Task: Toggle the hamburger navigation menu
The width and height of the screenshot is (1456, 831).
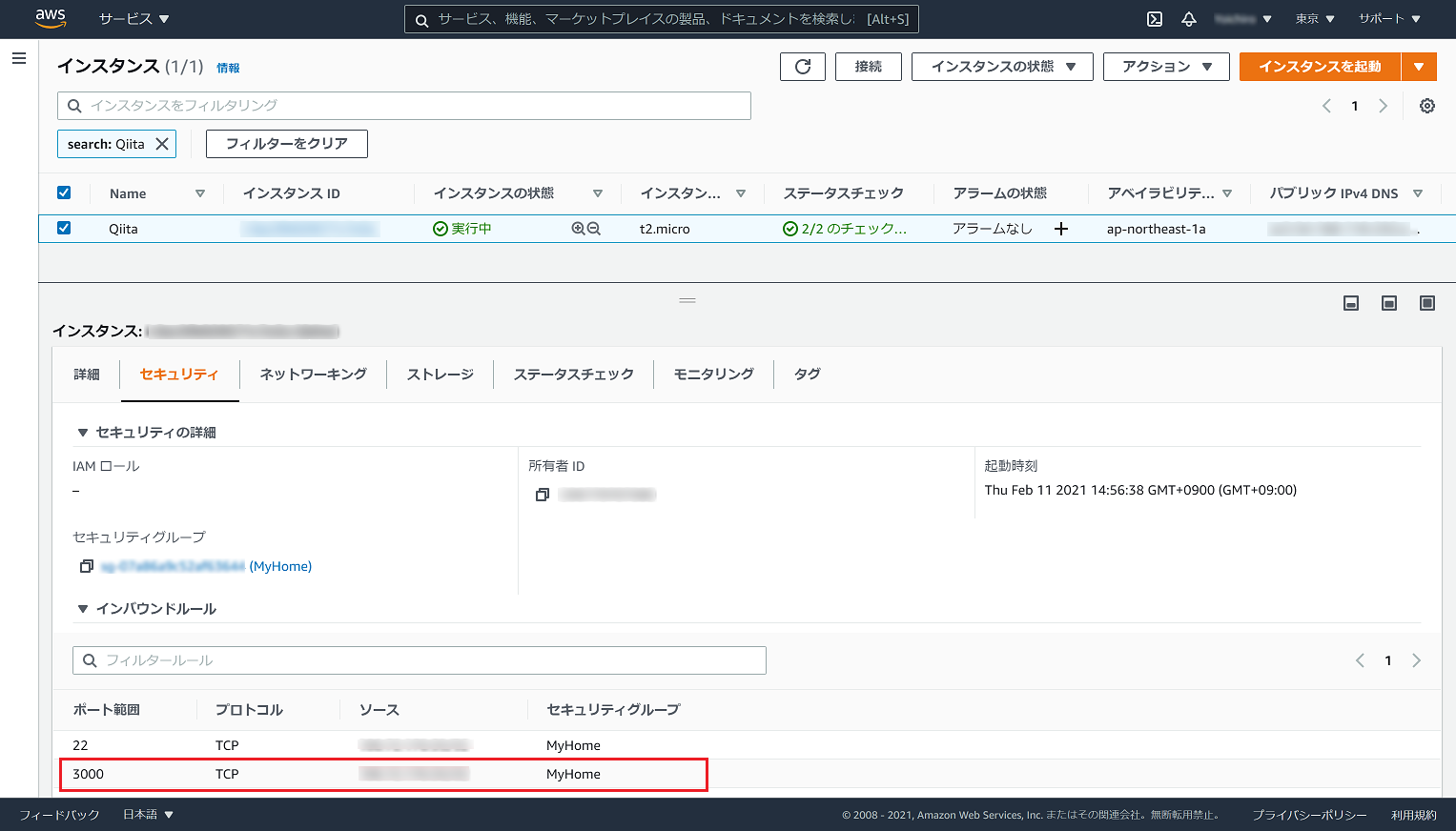Action: (x=18, y=58)
